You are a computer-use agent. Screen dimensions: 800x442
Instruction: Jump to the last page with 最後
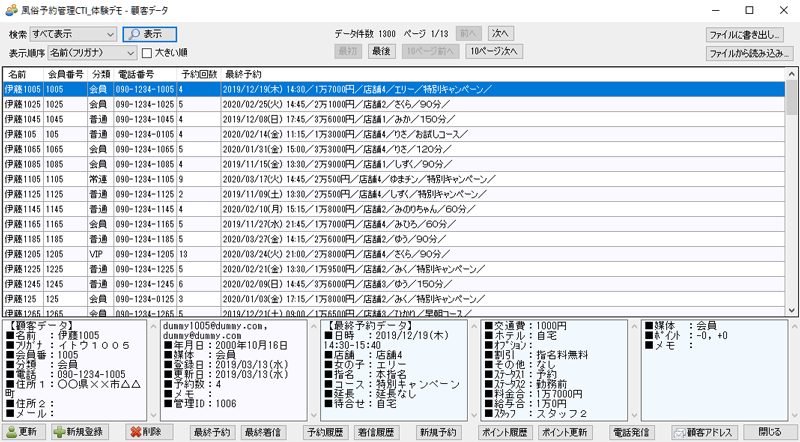point(381,51)
